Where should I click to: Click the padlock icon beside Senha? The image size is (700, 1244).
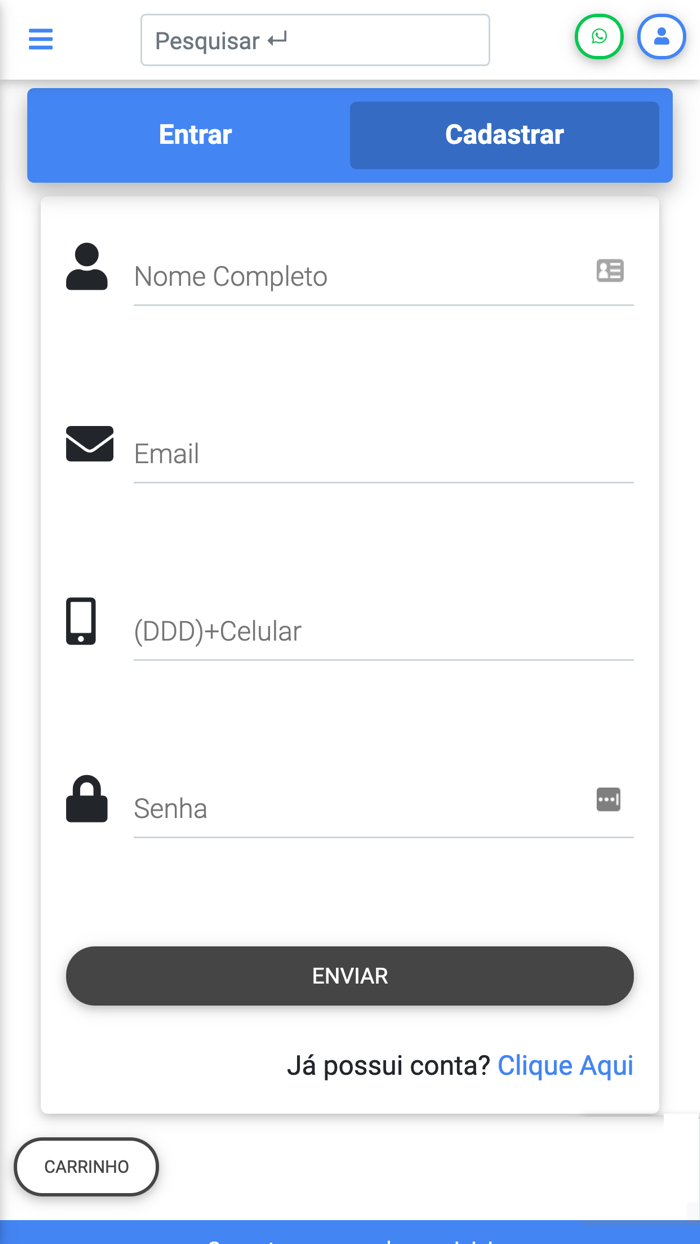coord(87,799)
